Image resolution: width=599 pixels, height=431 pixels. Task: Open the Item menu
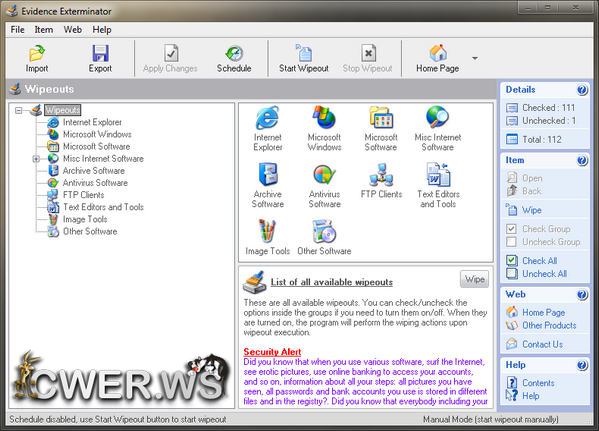coord(44,30)
